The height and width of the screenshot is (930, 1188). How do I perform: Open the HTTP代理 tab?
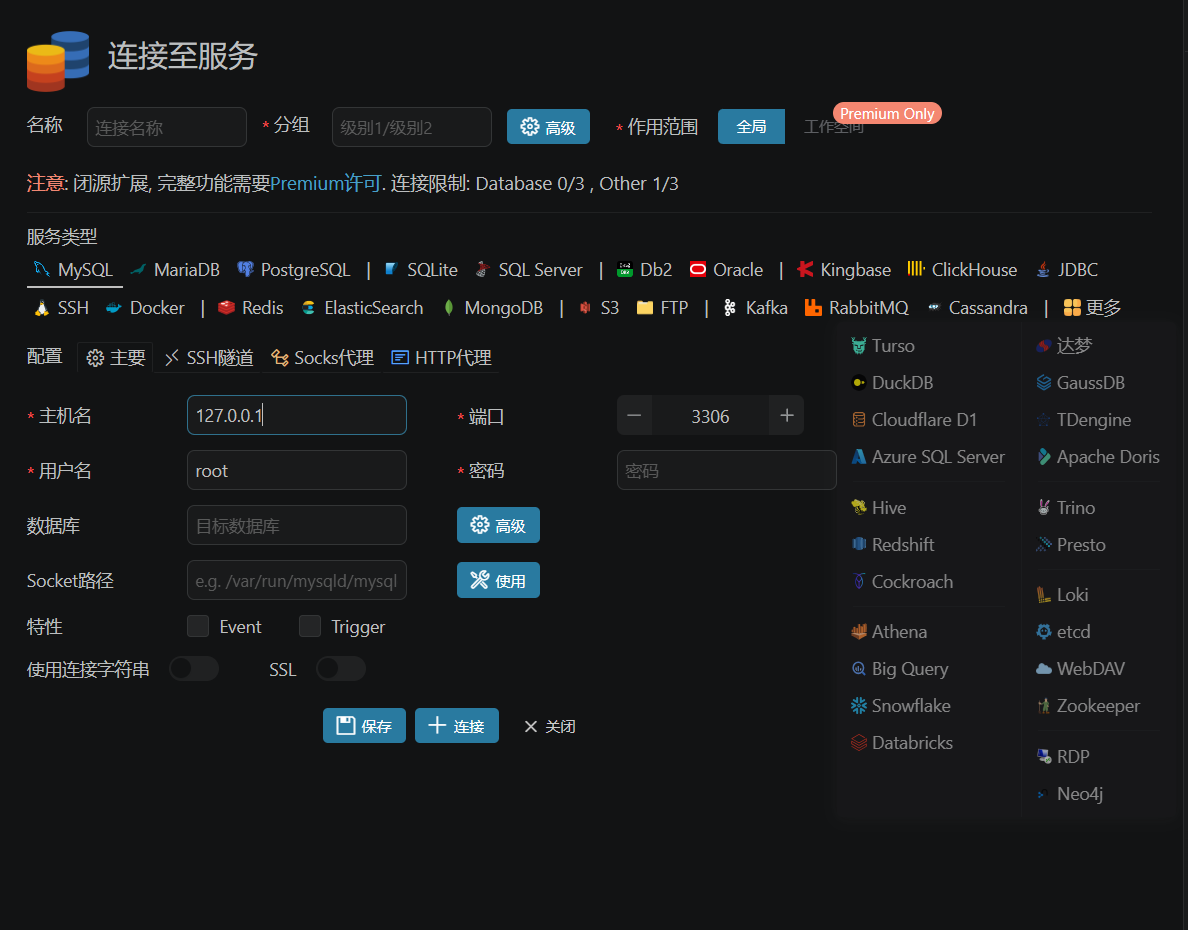point(441,358)
